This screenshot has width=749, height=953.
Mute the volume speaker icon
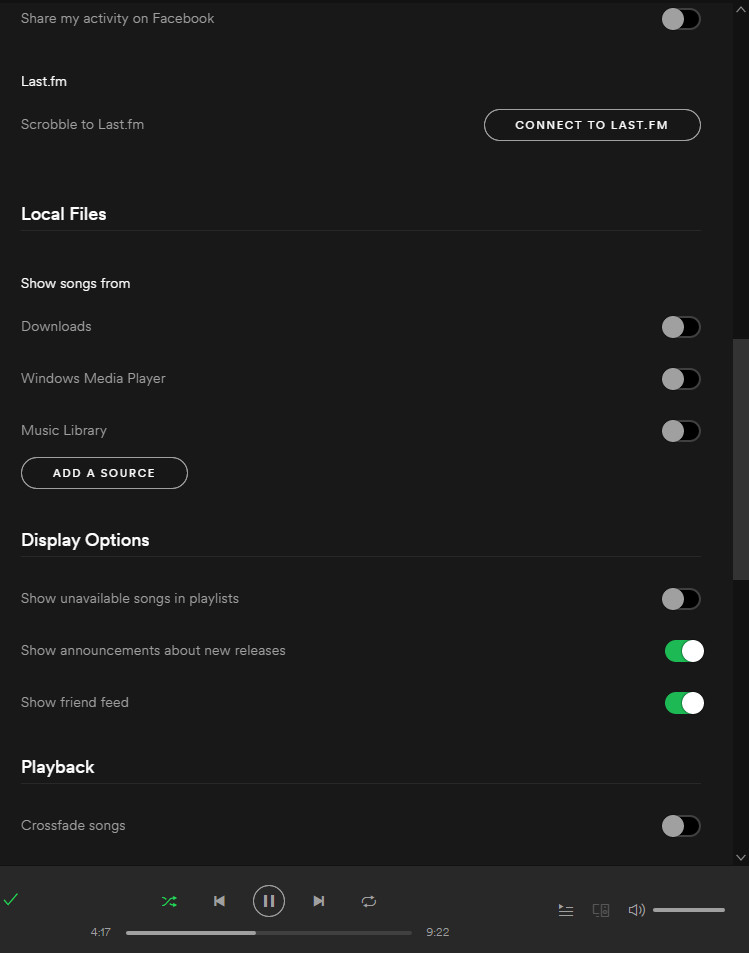tap(635, 910)
